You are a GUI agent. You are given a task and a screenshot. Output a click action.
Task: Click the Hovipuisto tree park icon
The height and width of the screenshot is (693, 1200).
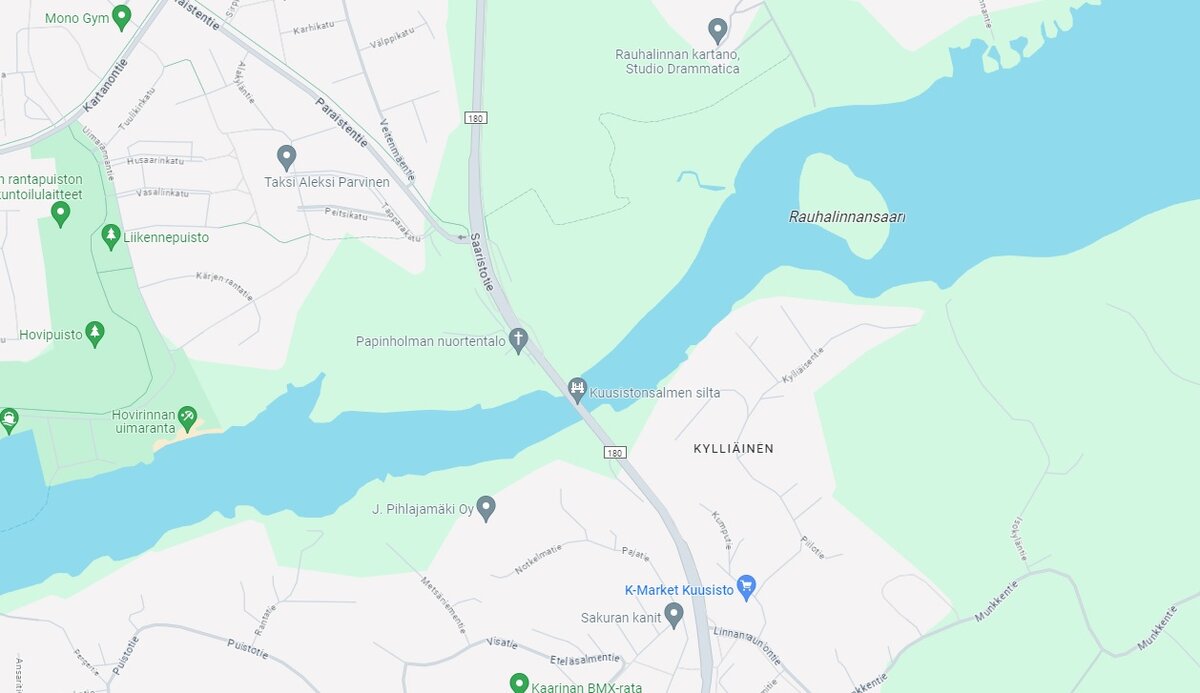(x=95, y=333)
